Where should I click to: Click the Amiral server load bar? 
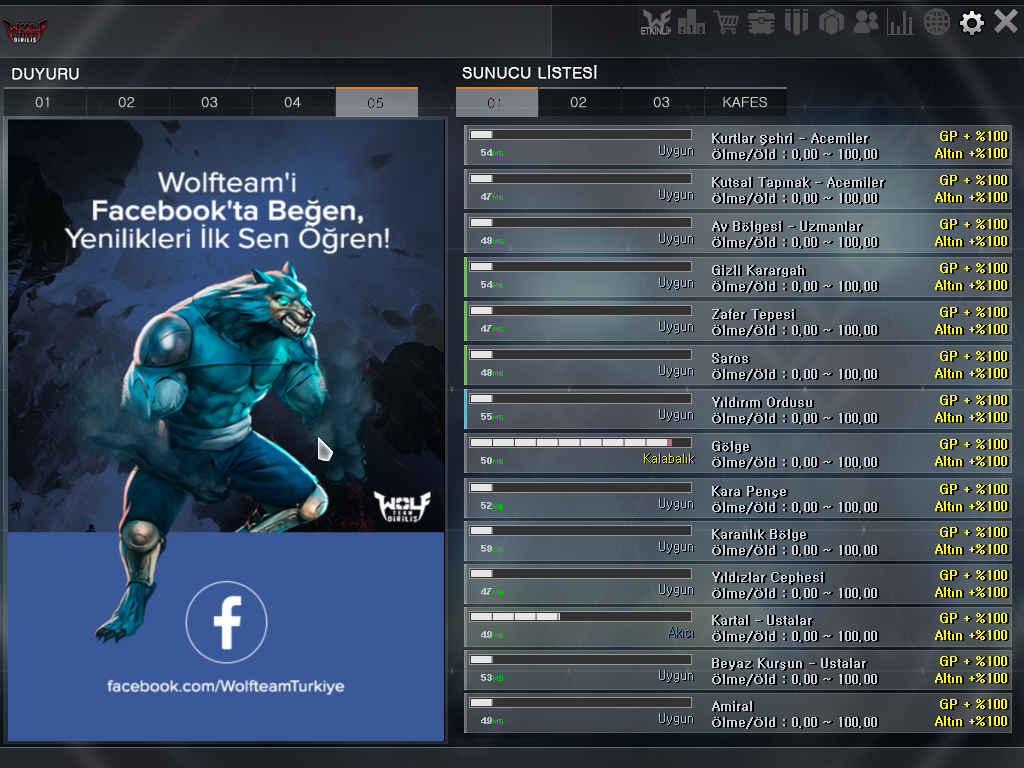(x=581, y=703)
